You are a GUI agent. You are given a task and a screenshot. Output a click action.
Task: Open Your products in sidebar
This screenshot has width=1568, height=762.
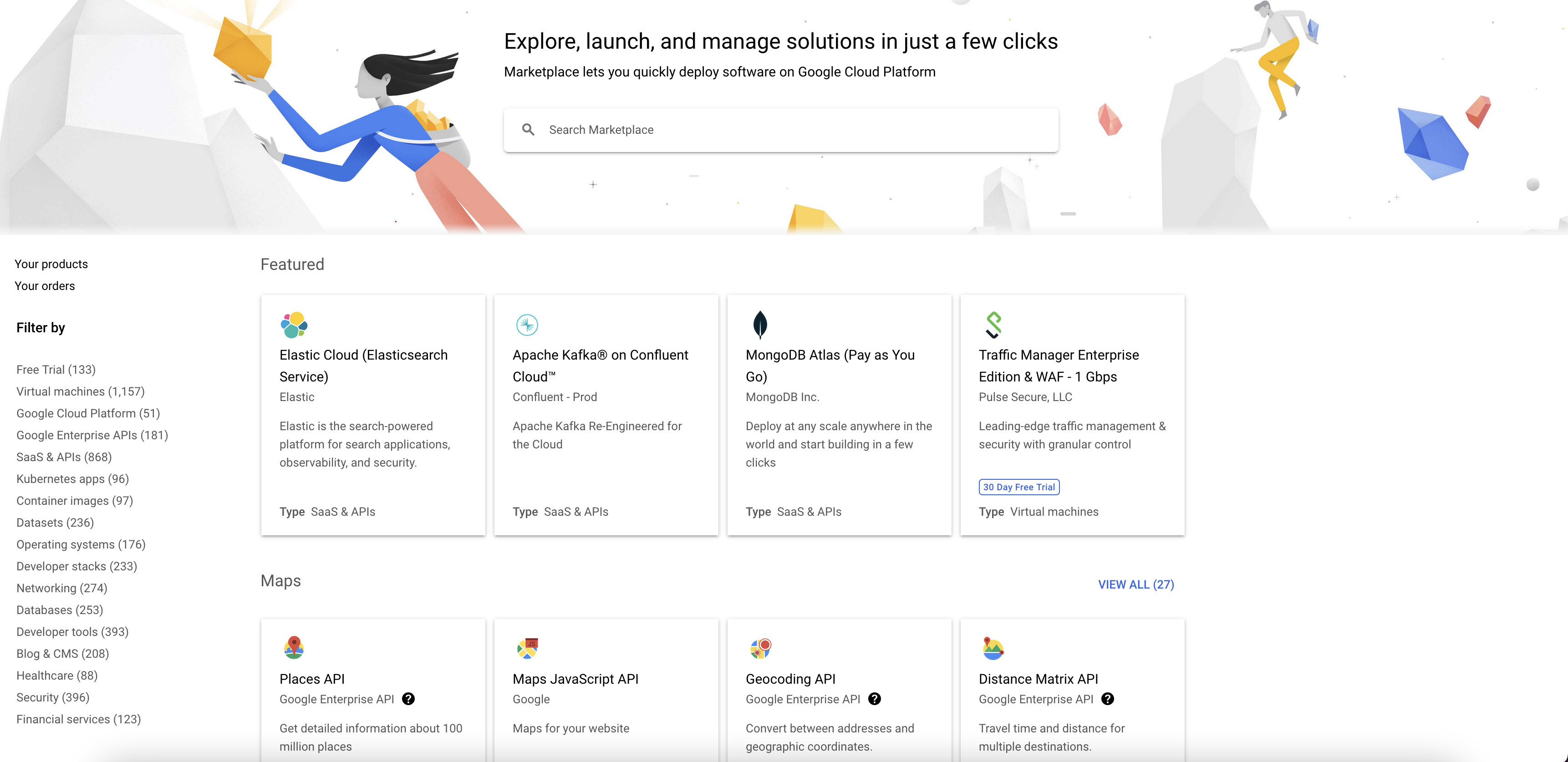[x=51, y=264]
